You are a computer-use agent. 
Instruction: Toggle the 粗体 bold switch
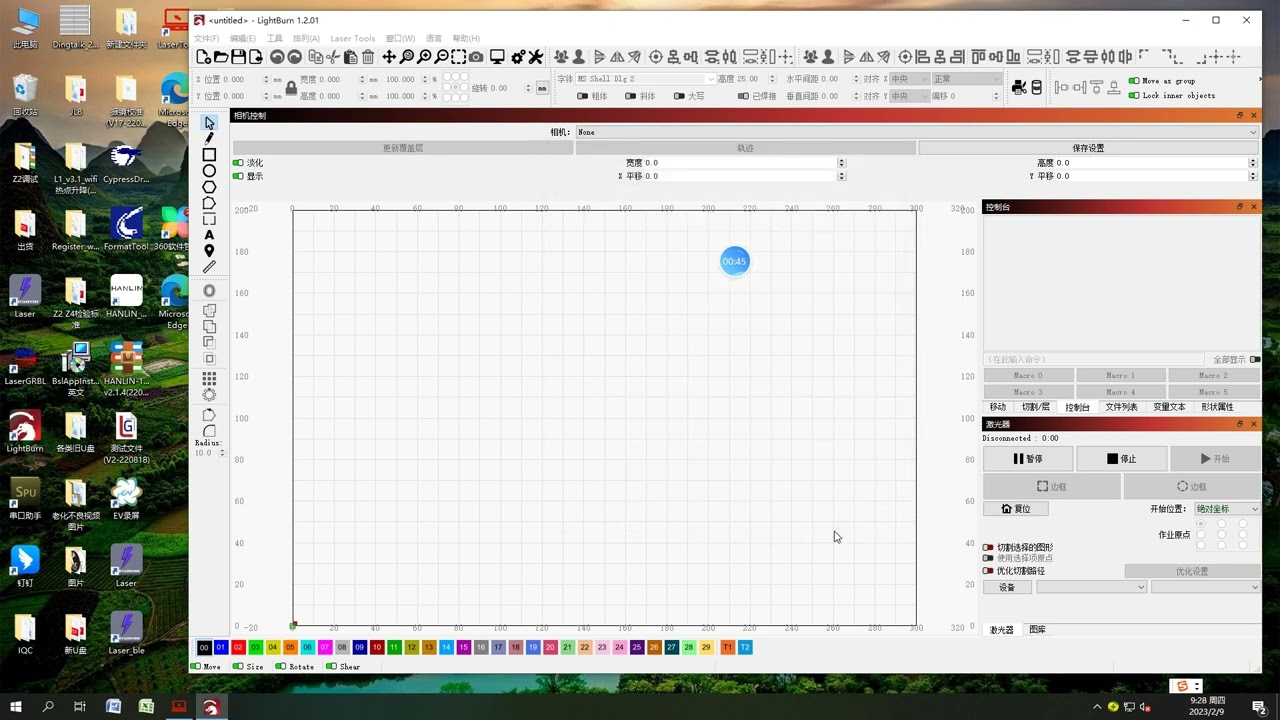pyautogui.click(x=582, y=96)
